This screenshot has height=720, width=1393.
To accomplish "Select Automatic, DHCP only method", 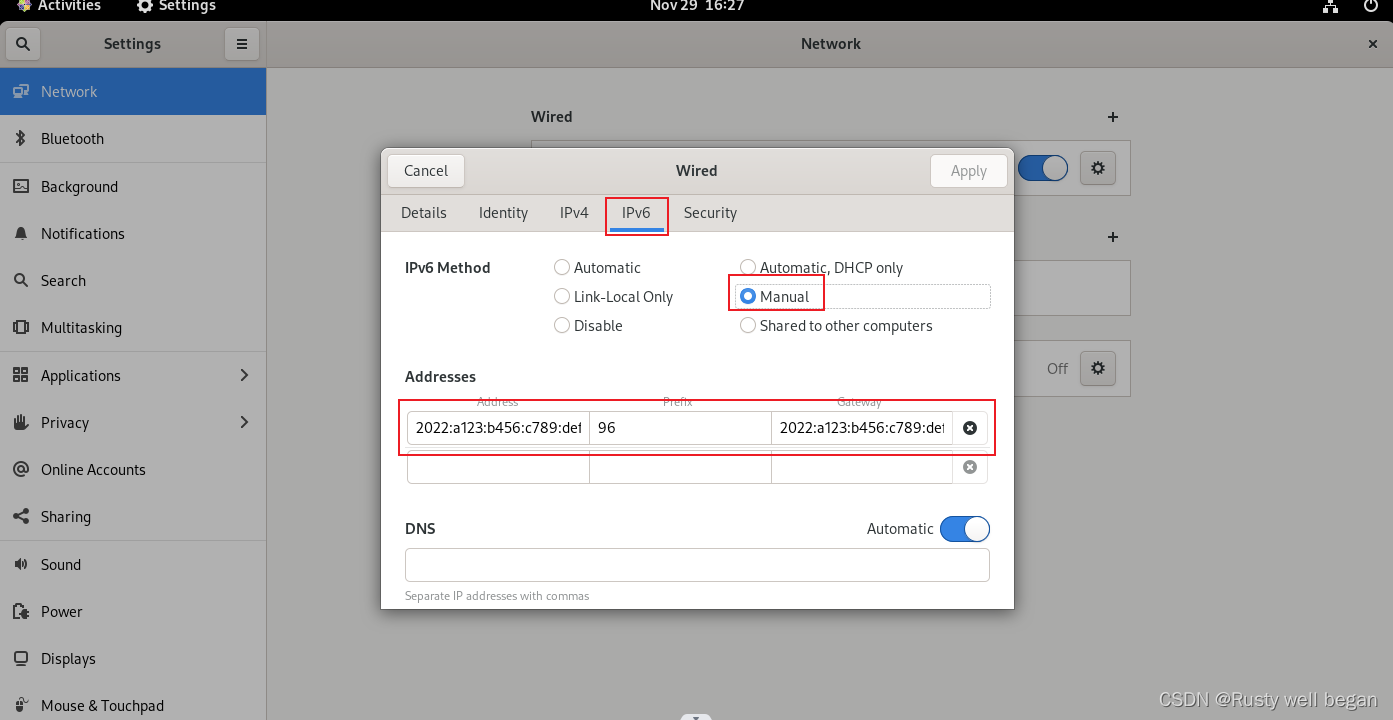I will click(x=822, y=268).
